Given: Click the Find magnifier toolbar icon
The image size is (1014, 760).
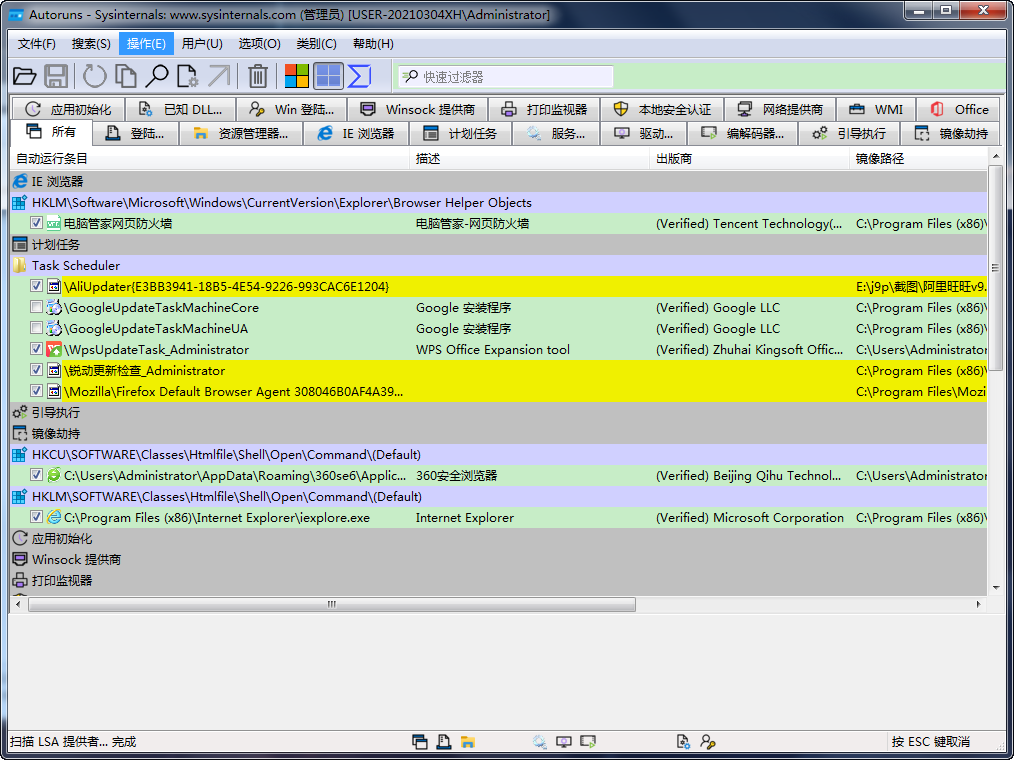Looking at the screenshot, I should [x=156, y=76].
